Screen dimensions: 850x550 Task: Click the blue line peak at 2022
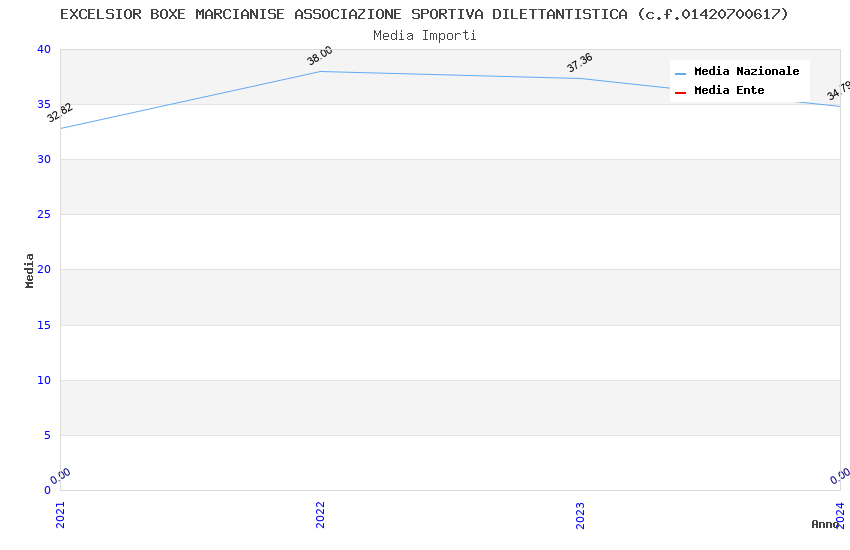(x=320, y=72)
